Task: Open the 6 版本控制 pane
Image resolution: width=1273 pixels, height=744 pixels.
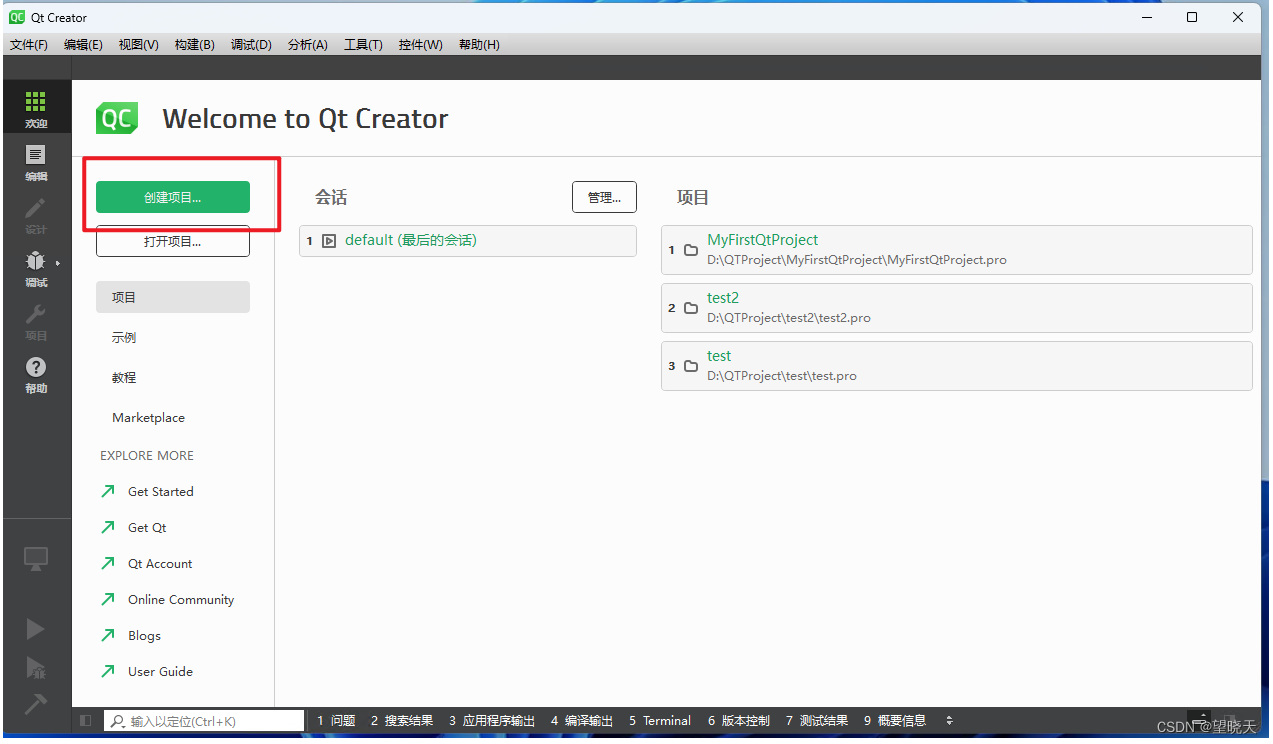Action: point(739,721)
